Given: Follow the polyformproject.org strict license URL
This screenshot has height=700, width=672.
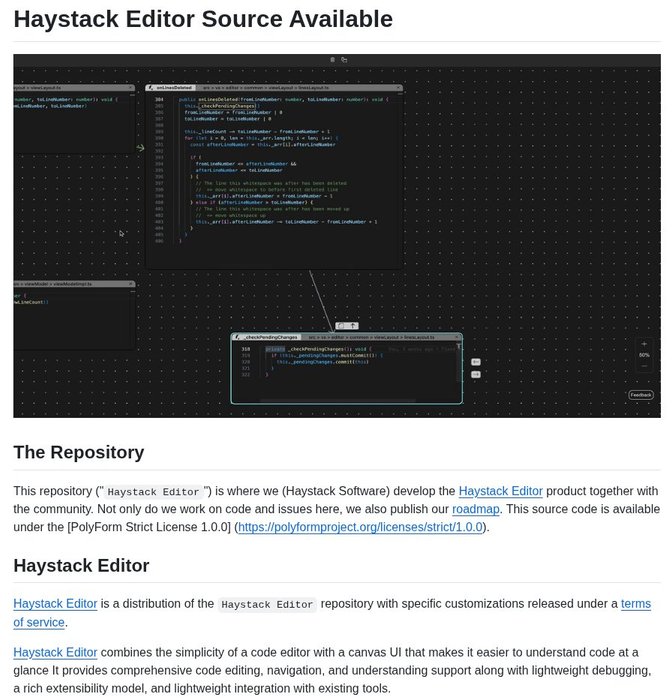Looking at the screenshot, I should pyautogui.click(x=360, y=527).
